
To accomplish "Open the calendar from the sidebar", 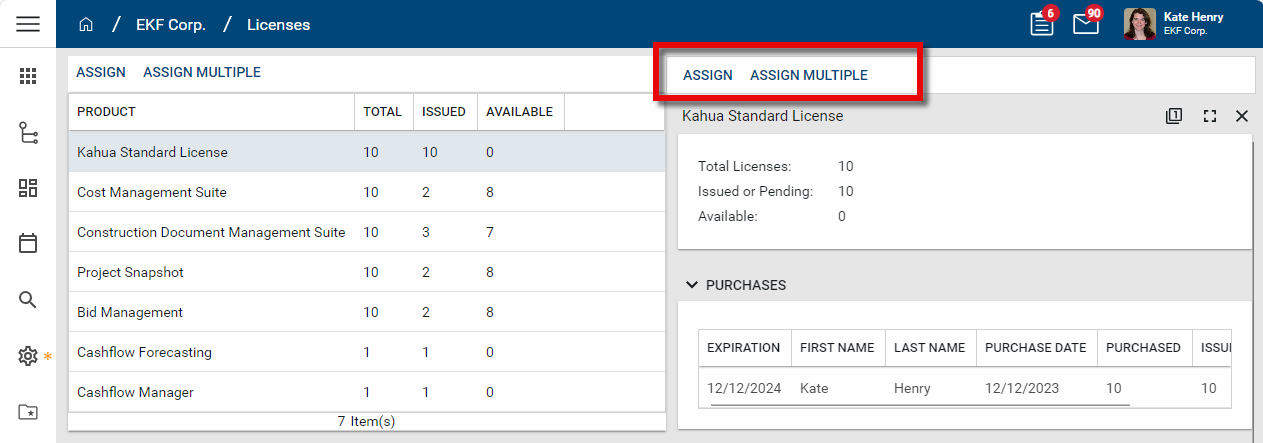I will (28, 243).
